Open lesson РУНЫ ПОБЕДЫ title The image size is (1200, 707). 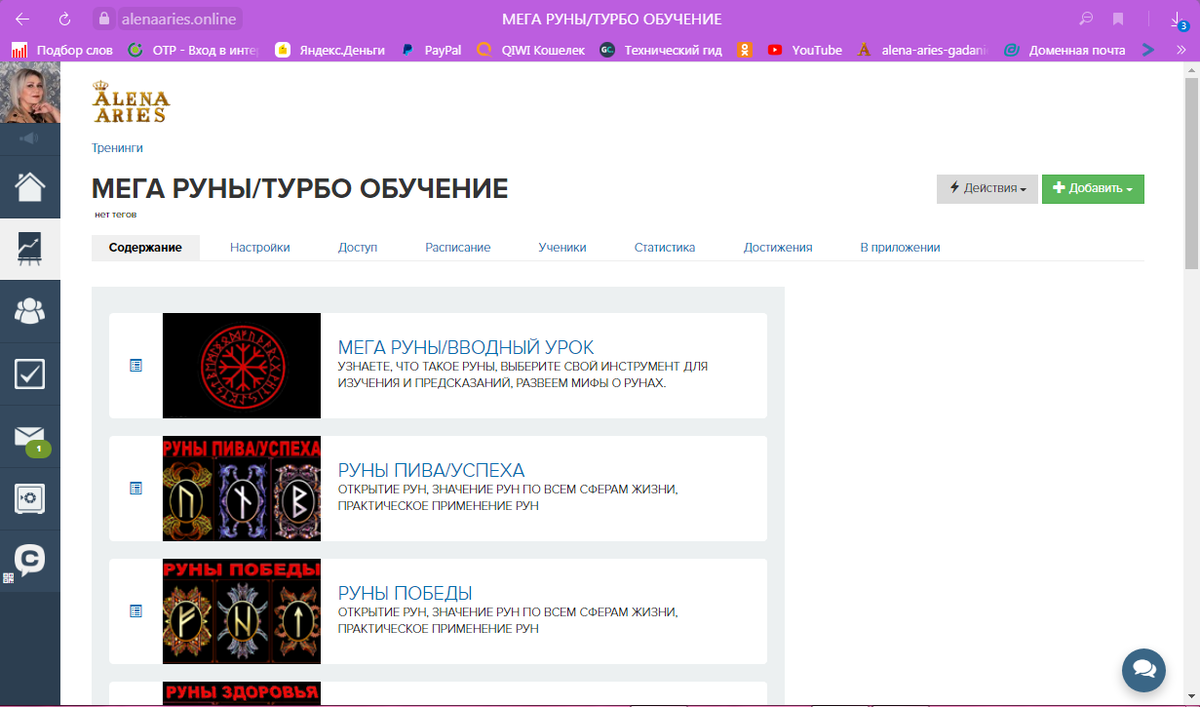(405, 593)
